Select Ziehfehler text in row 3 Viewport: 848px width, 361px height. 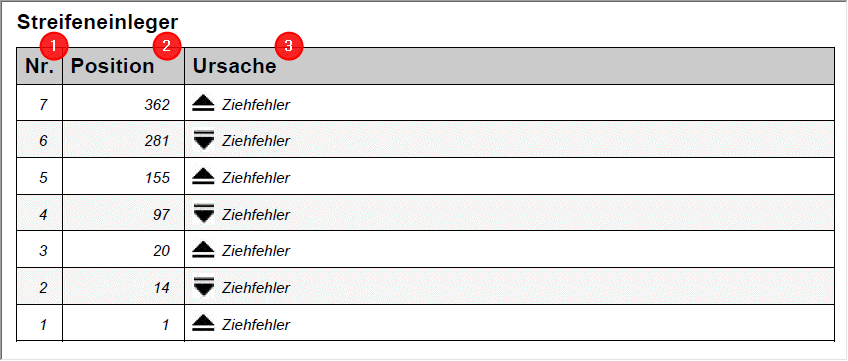[x=256, y=251]
